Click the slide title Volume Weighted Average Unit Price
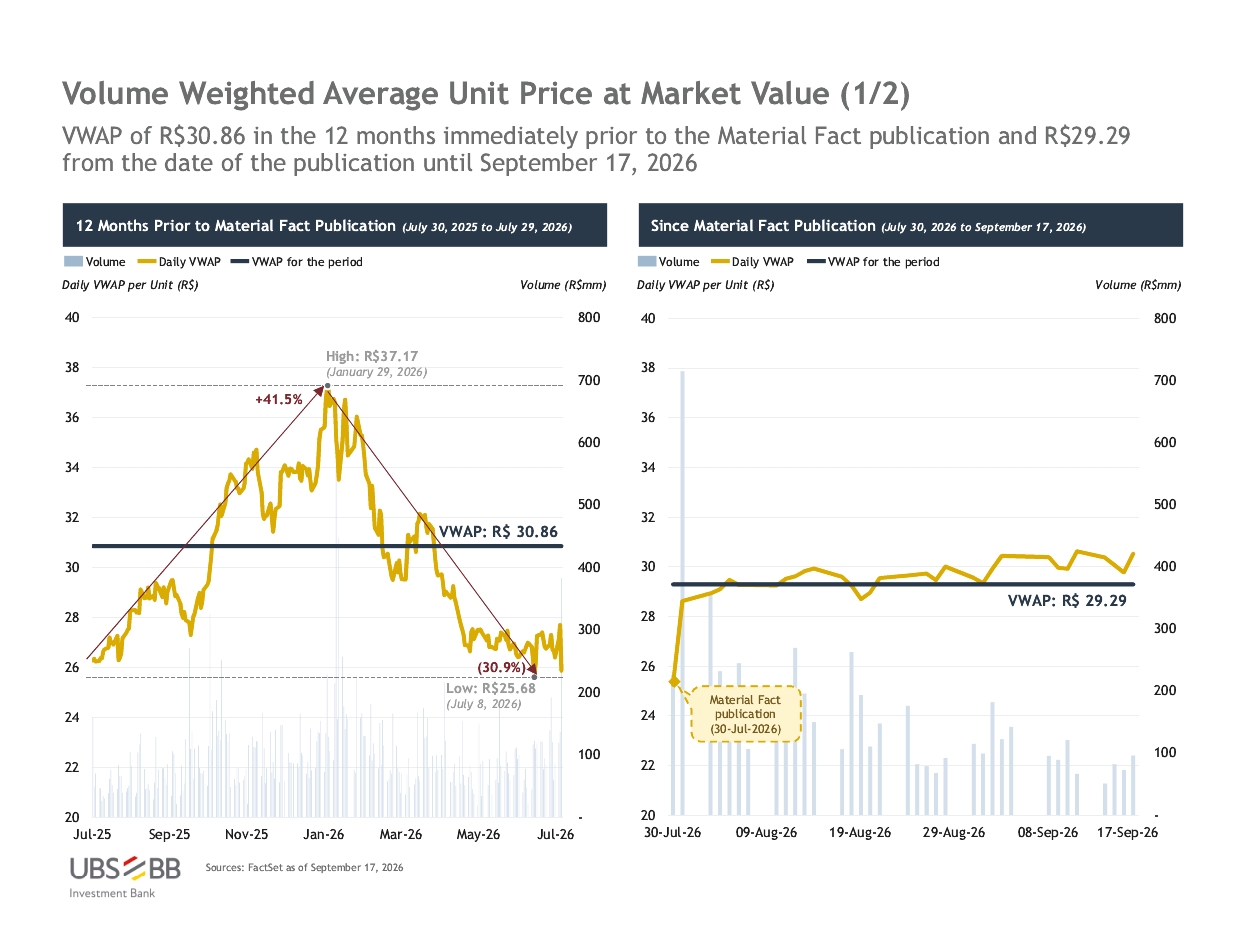Screen dimensions: 1246x934 point(486,93)
